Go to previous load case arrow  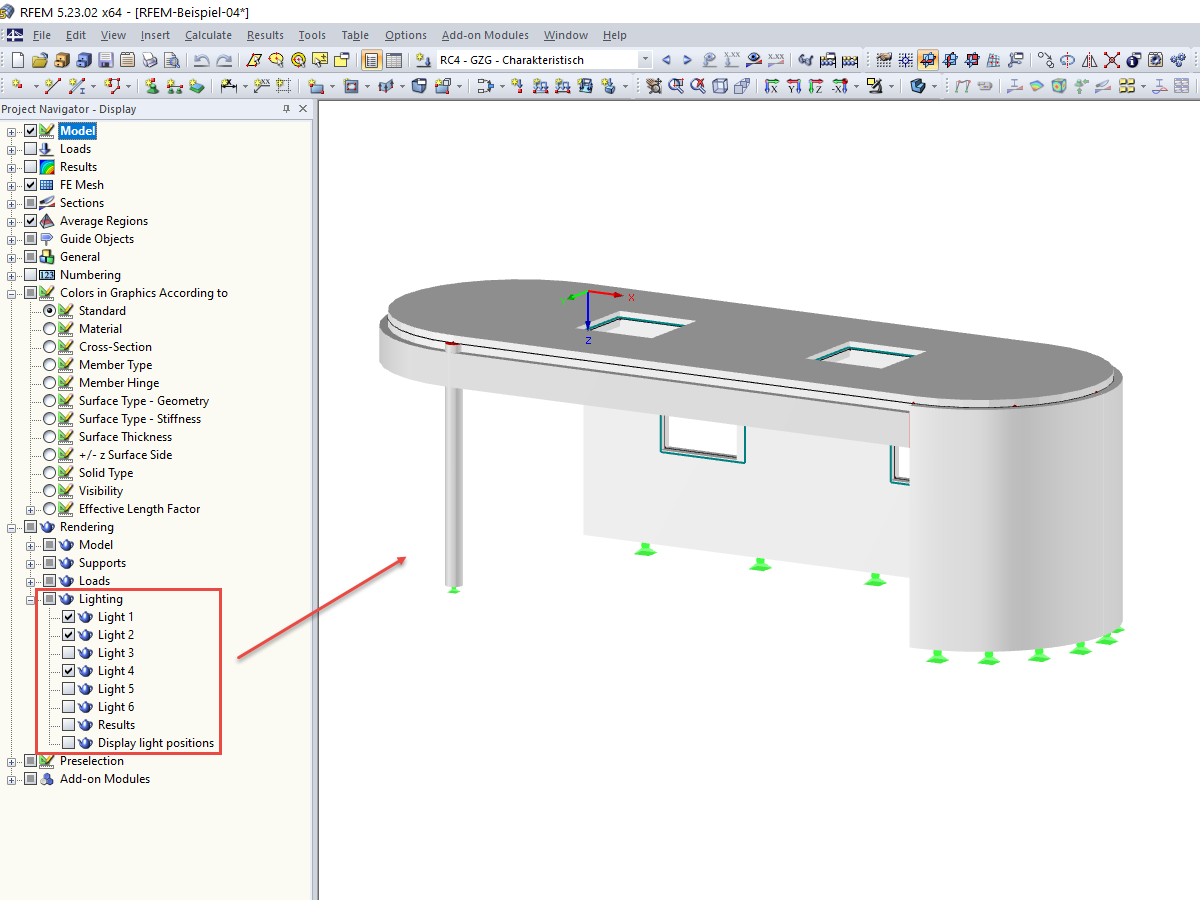666,60
